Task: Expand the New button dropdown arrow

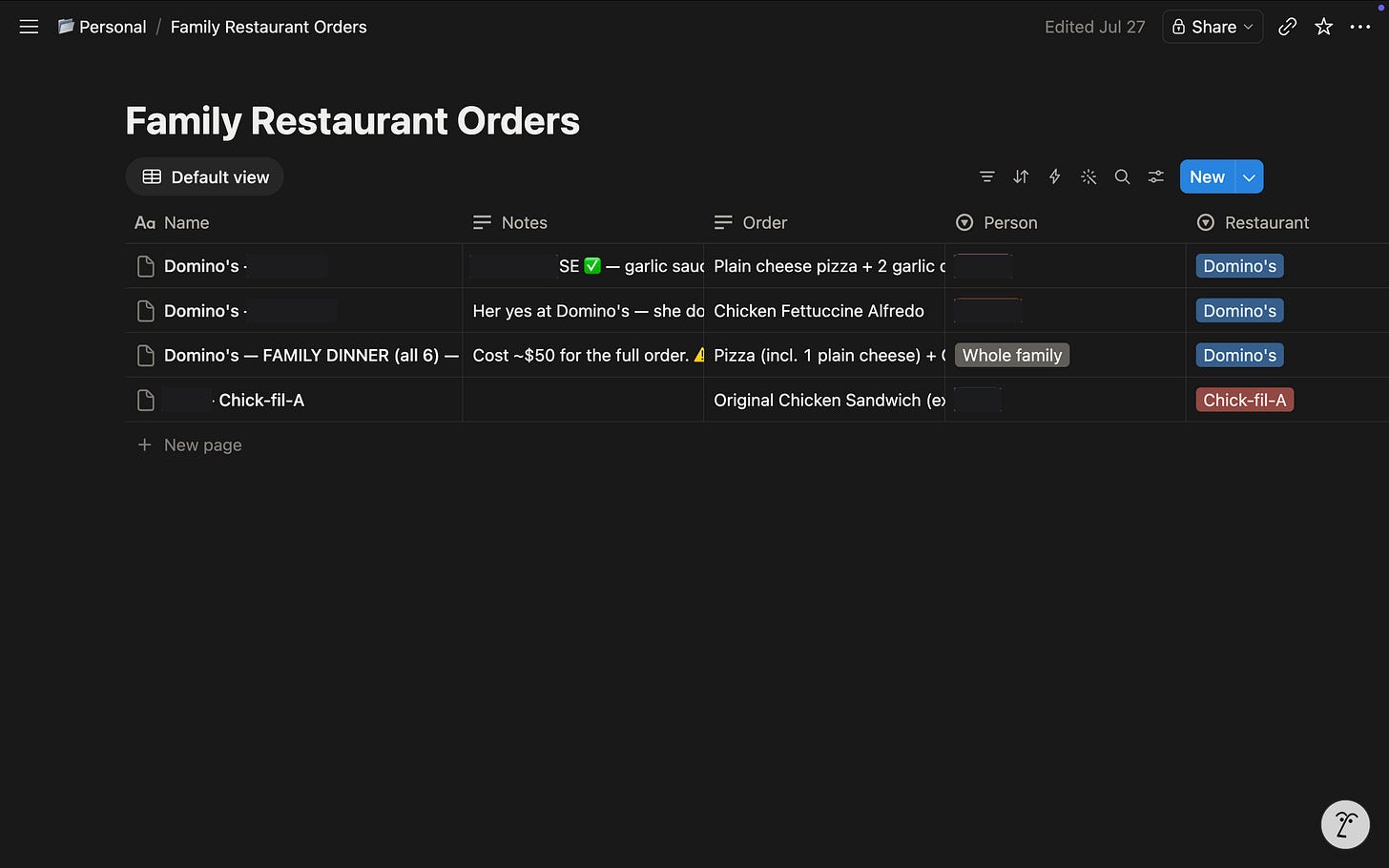Action: (x=1249, y=176)
